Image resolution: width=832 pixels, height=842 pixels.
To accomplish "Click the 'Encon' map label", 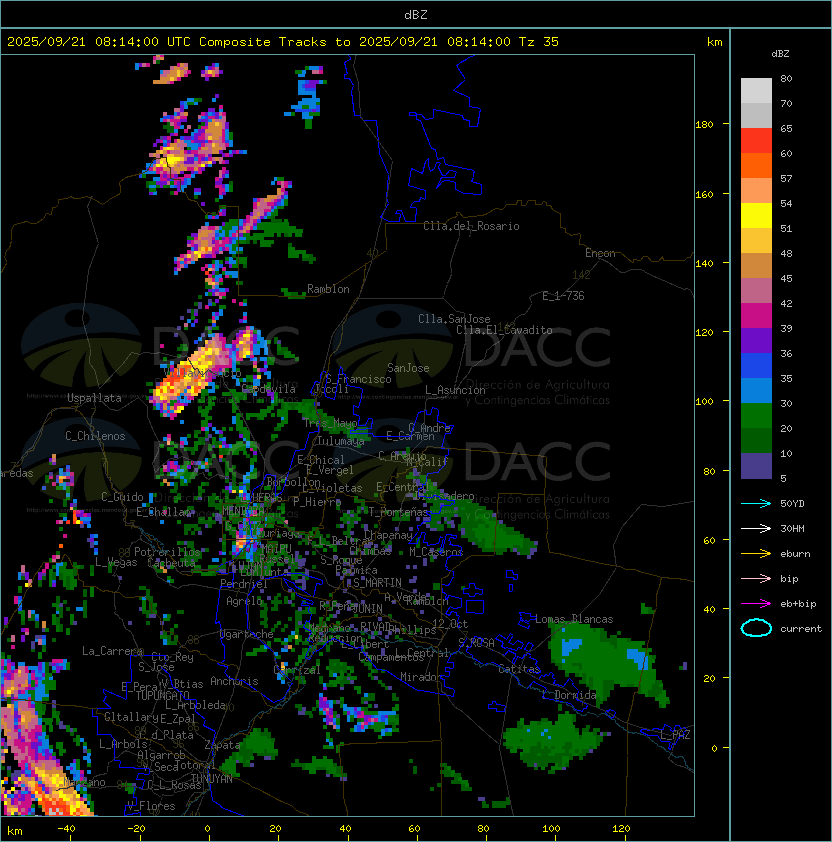I will 600,253.
